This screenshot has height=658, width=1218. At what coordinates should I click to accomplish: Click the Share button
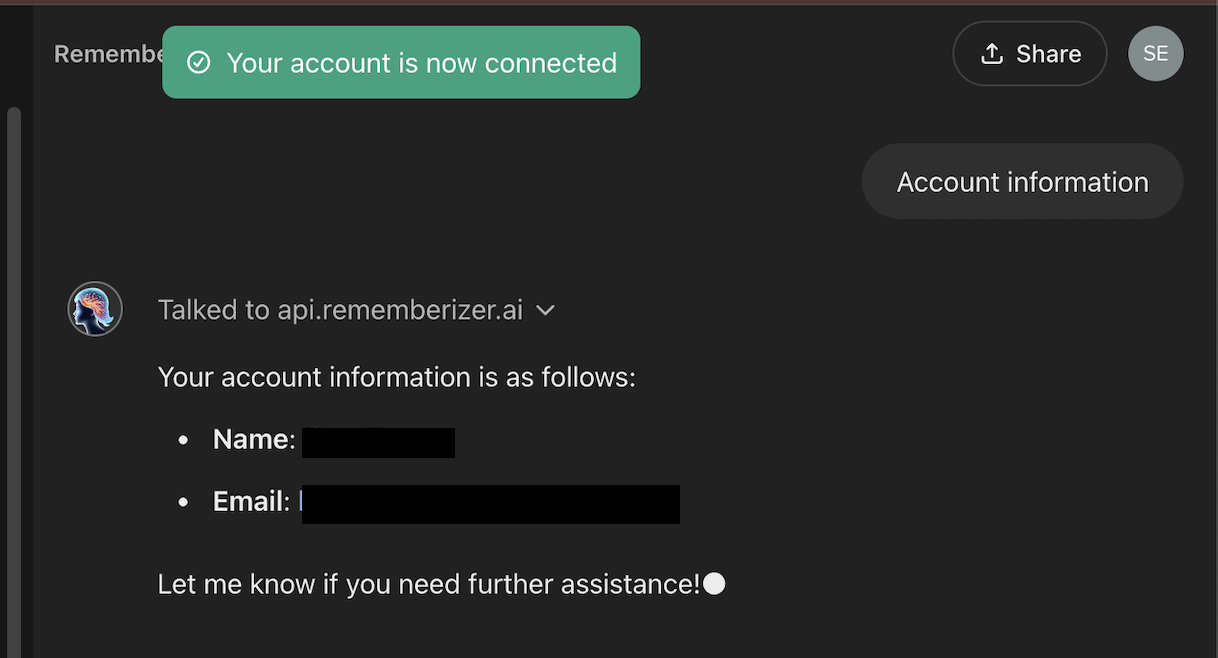(x=1030, y=53)
